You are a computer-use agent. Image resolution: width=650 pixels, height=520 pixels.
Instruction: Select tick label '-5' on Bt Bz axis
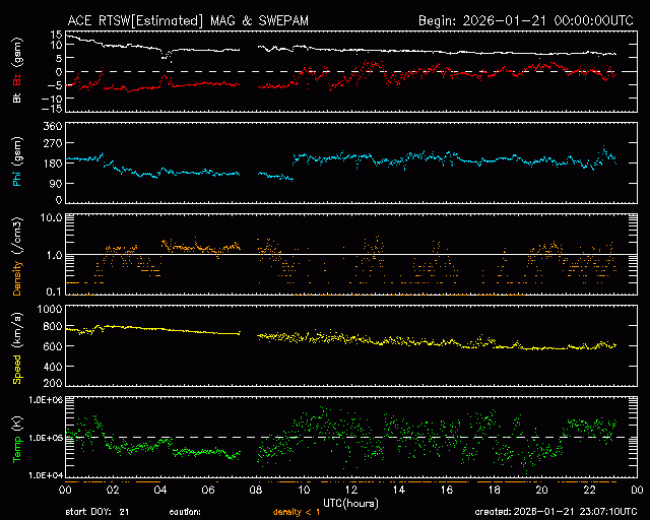54,85
